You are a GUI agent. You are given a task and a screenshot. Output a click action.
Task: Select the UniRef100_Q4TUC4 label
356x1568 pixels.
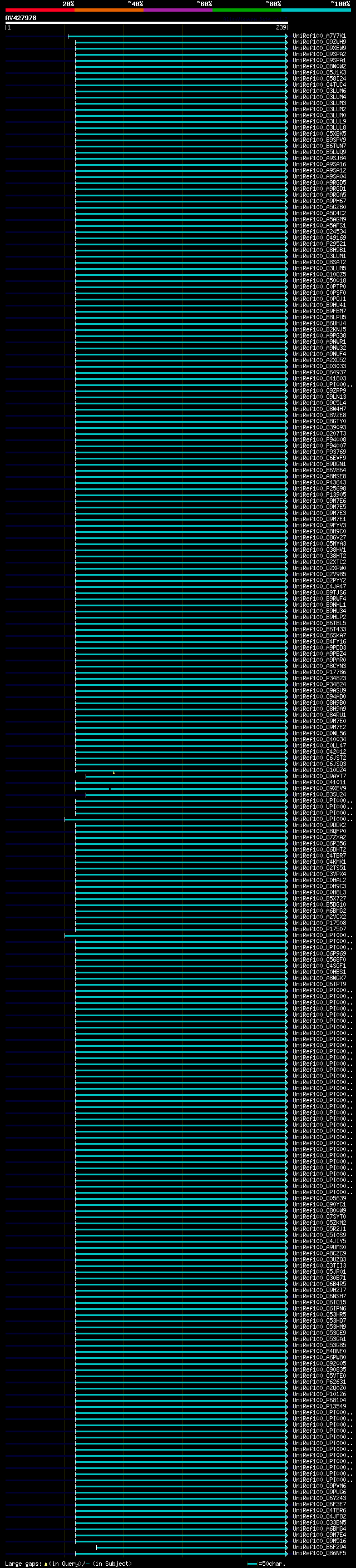point(319,85)
